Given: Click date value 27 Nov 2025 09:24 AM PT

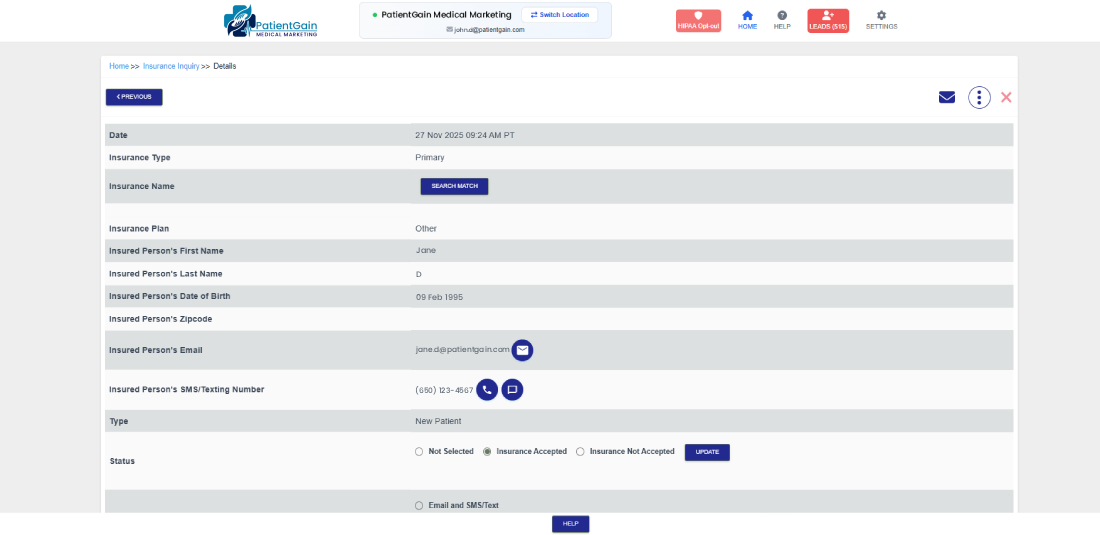Looking at the screenshot, I should click(x=465, y=135).
